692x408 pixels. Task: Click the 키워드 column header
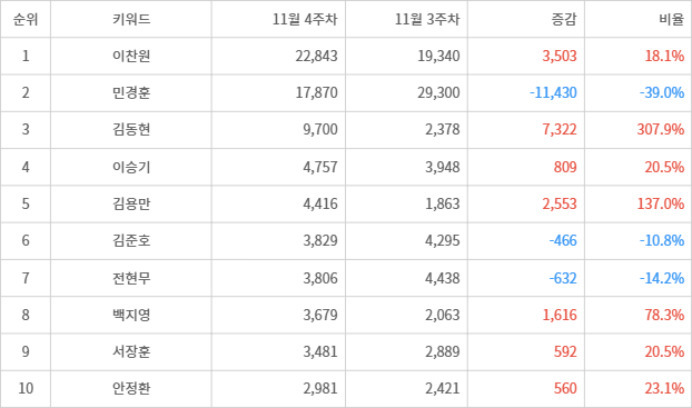click(x=132, y=19)
